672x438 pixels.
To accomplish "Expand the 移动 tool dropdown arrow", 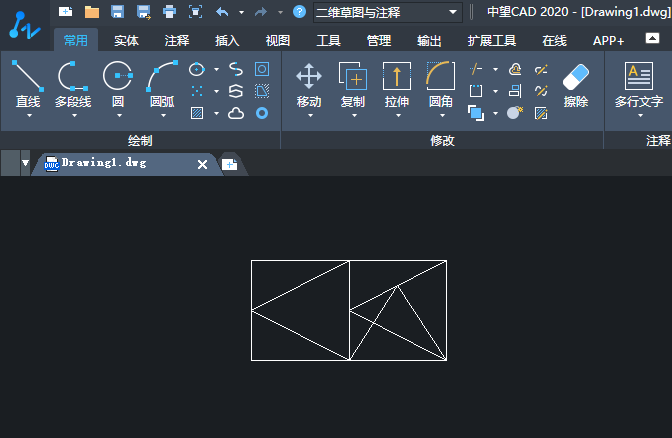I will click(x=311, y=116).
